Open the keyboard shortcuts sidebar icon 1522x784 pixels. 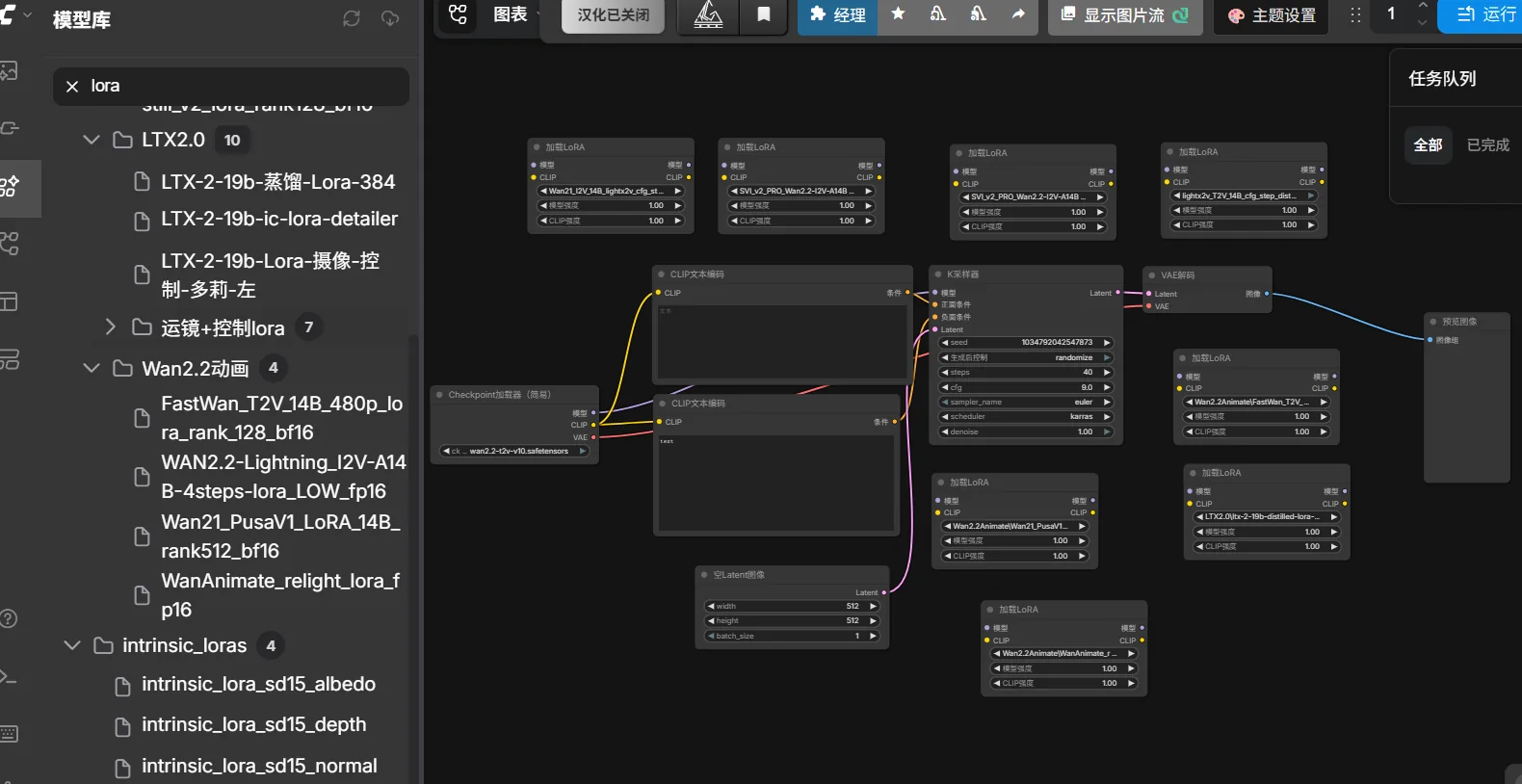(9, 734)
